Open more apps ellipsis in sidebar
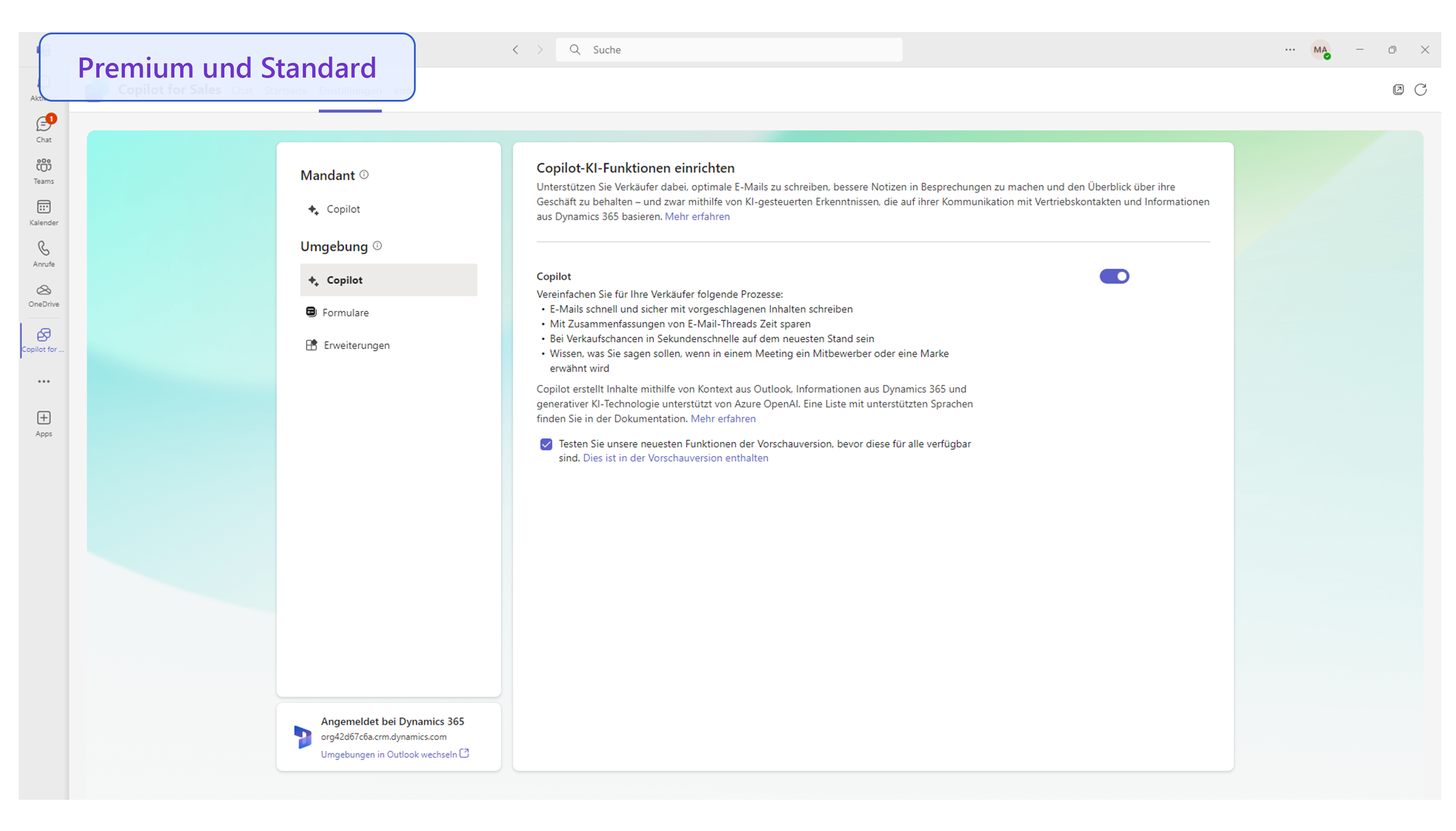Screen dimensions: 1456x831 coord(43,381)
